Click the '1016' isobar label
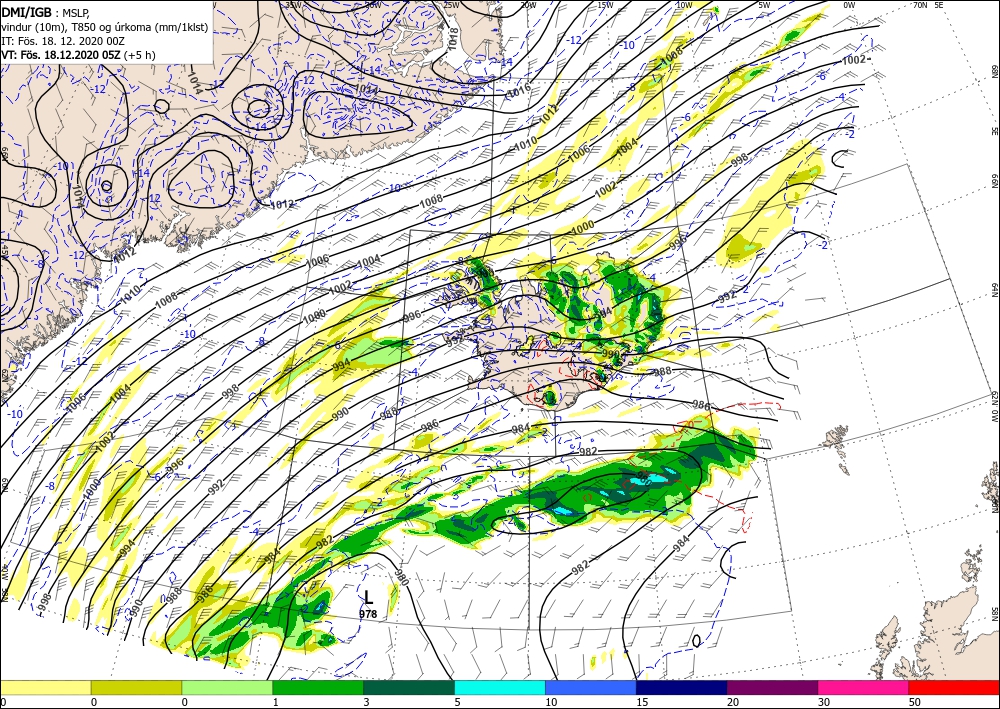Screen dimensions: 1000x709 coord(518,92)
